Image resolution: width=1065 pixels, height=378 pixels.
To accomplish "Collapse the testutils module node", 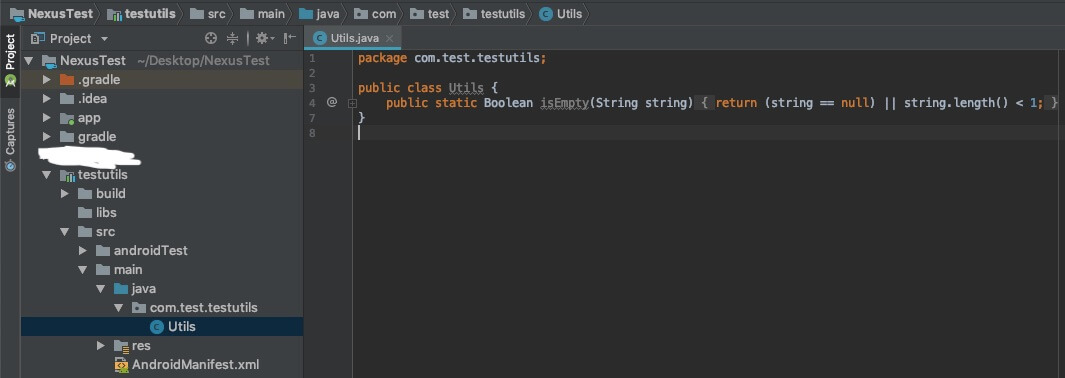I will (x=46, y=174).
